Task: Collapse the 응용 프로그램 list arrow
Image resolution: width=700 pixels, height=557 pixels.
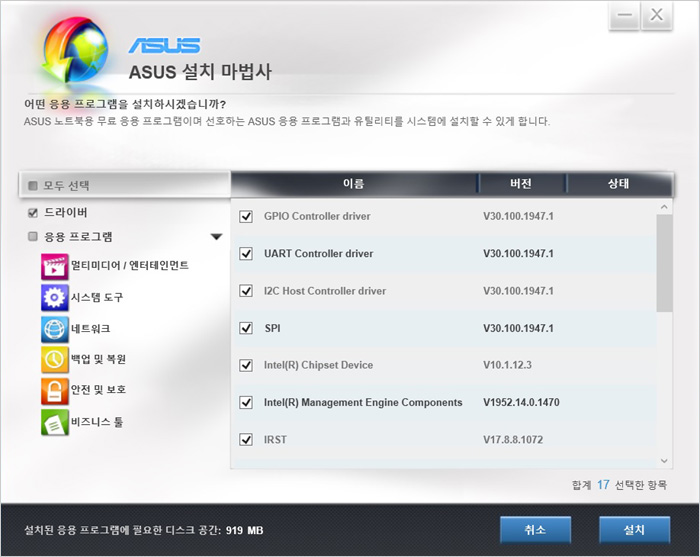Action: point(216,238)
